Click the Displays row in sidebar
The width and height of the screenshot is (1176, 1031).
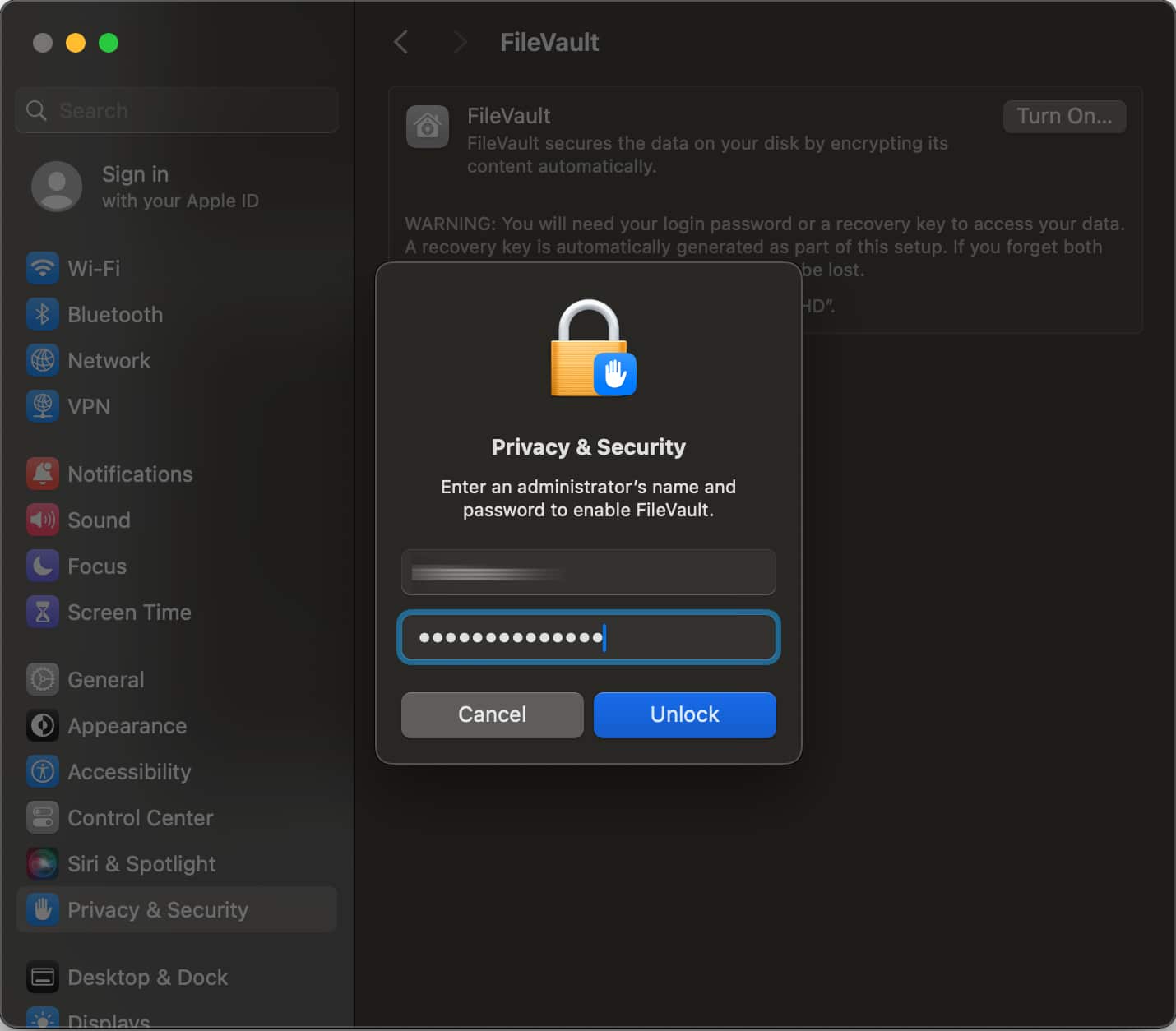tap(177, 1019)
